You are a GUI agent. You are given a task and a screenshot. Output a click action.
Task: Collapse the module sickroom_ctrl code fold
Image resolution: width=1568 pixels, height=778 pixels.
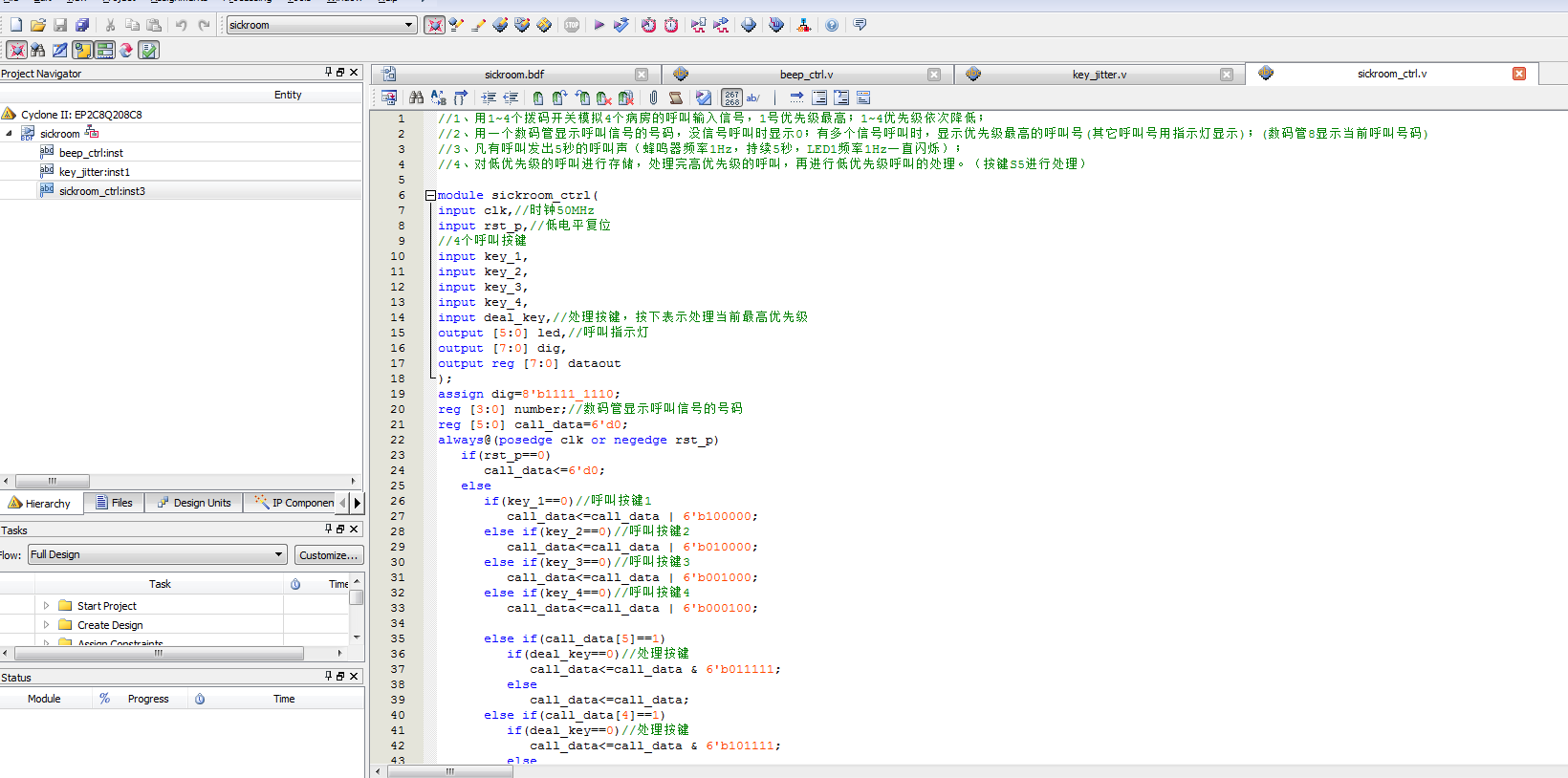[430, 195]
